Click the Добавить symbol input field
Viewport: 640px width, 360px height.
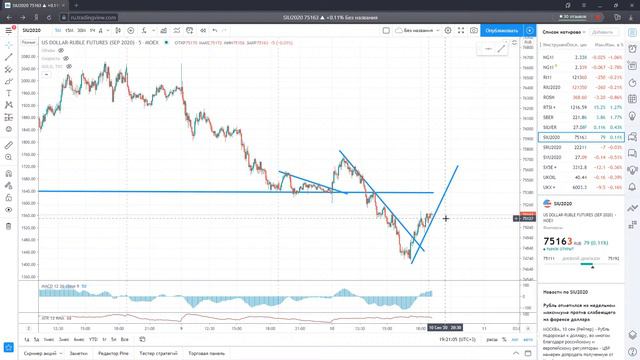pyautogui.click(x=603, y=32)
